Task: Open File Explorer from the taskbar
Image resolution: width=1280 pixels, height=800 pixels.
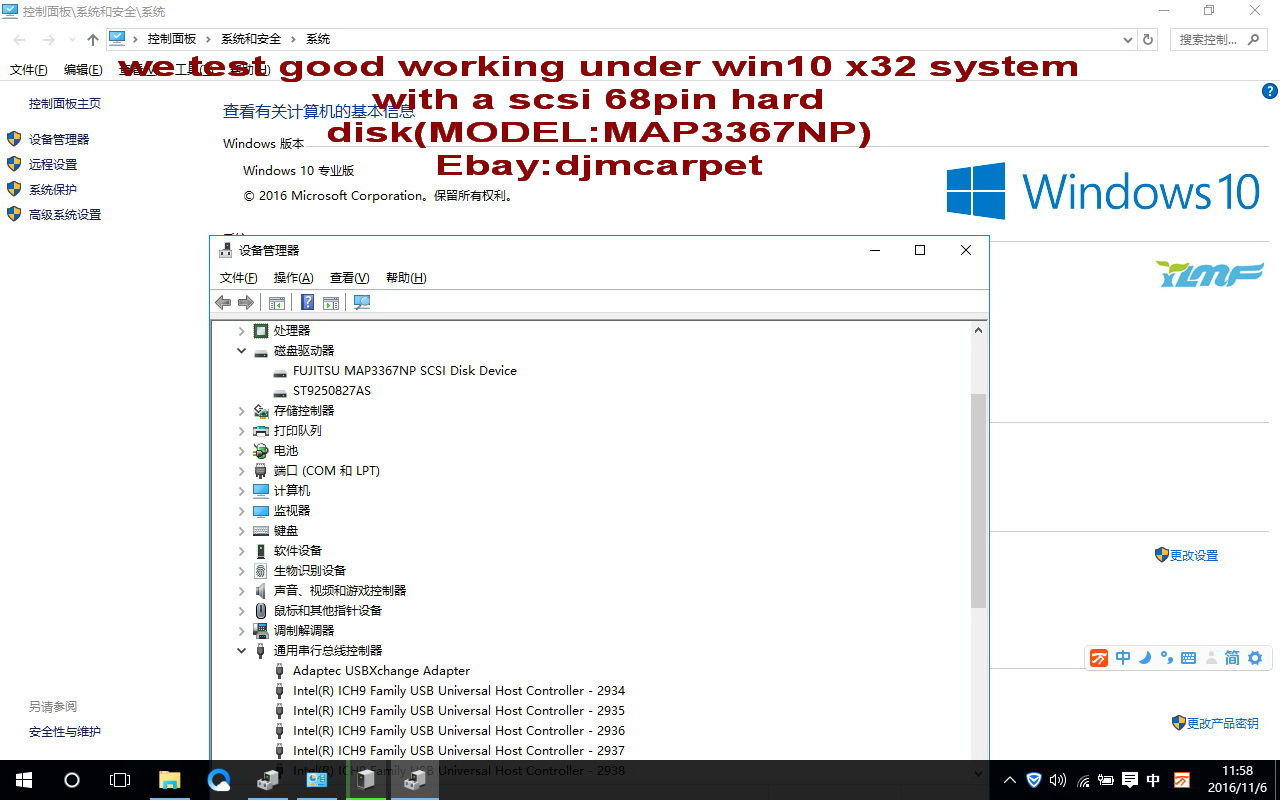Action: 169,780
